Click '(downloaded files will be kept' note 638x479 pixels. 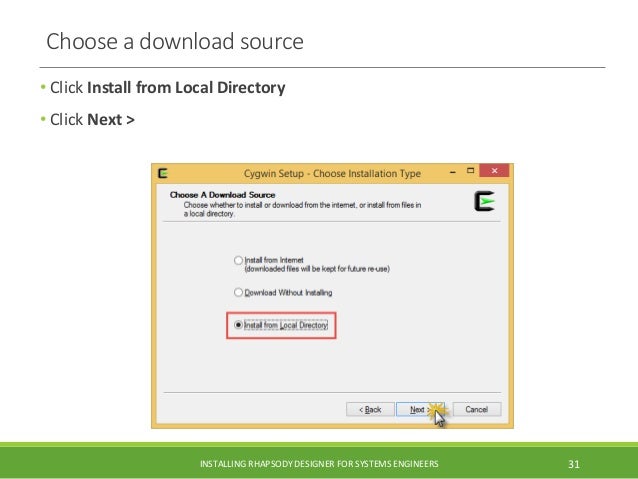tap(317, 269)
